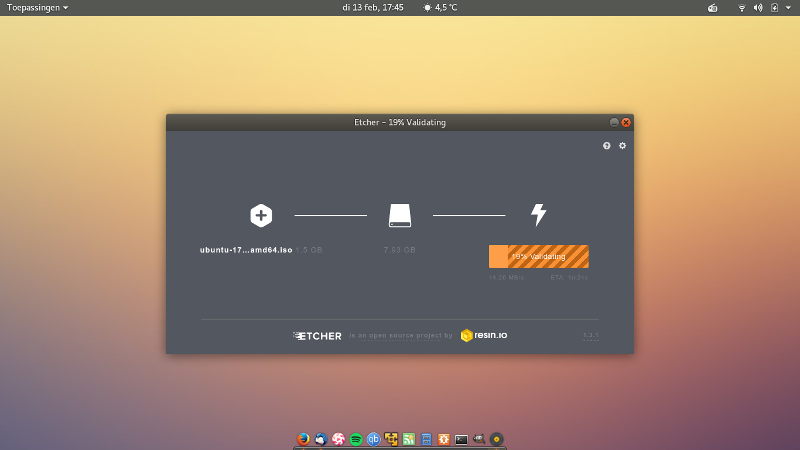The height and width of the screenshot is (450, 800).
Task: Open the weather indicator showing 4,5 °C
Action: pyautogui.click(x=440, y=8)
